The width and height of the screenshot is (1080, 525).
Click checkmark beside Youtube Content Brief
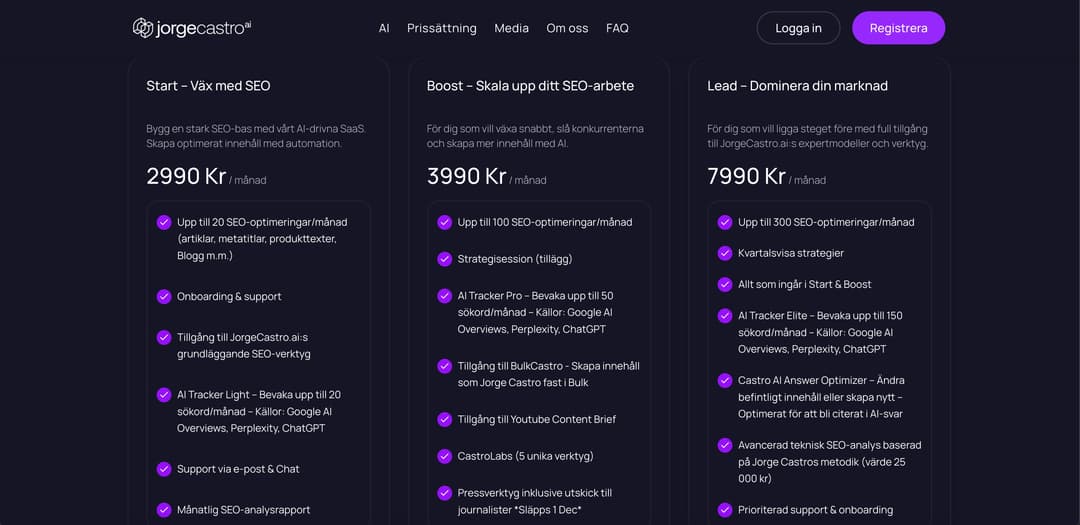444,419
